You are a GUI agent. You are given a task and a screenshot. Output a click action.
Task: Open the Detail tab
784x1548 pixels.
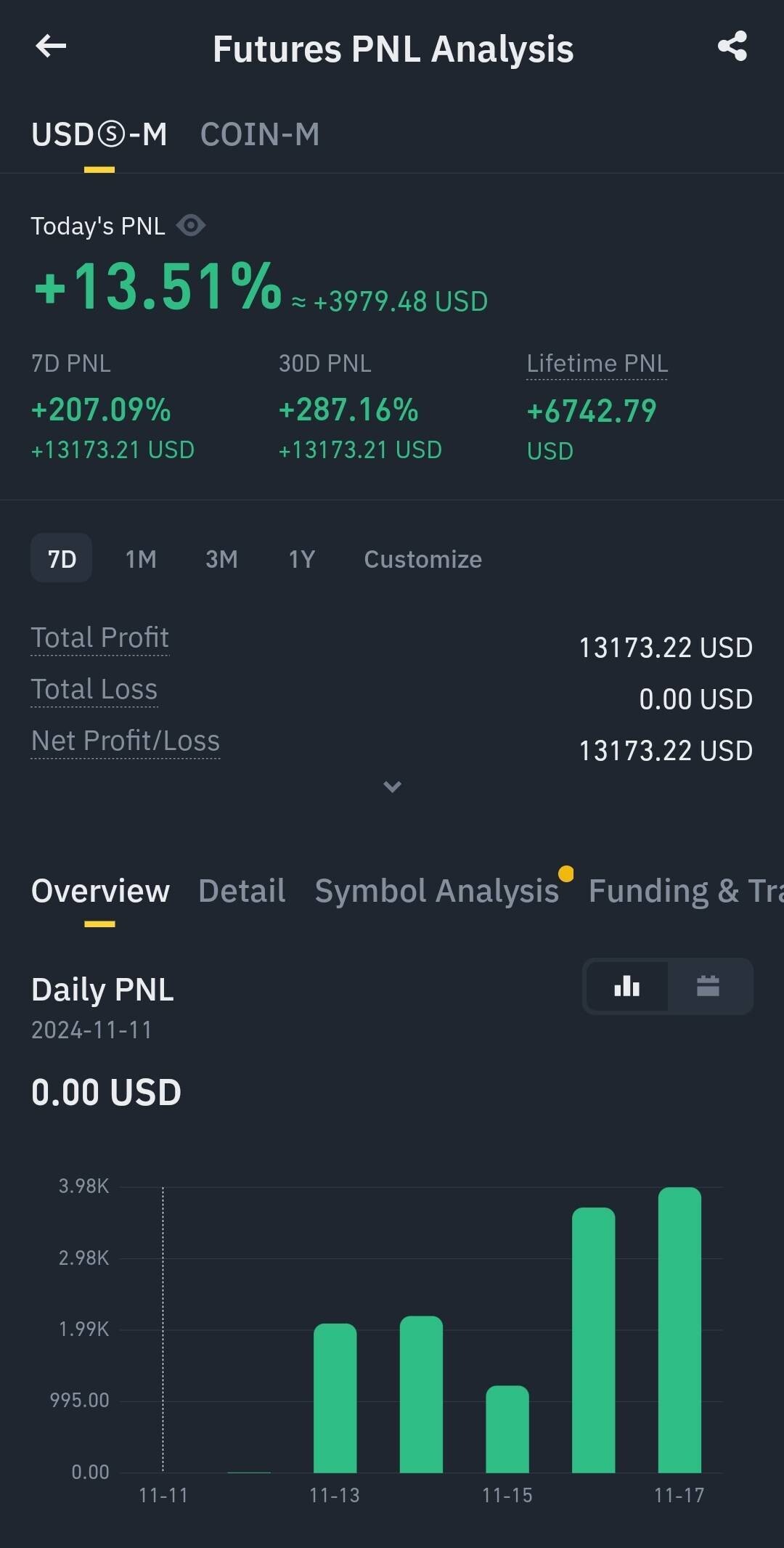(x=242, y=891)
